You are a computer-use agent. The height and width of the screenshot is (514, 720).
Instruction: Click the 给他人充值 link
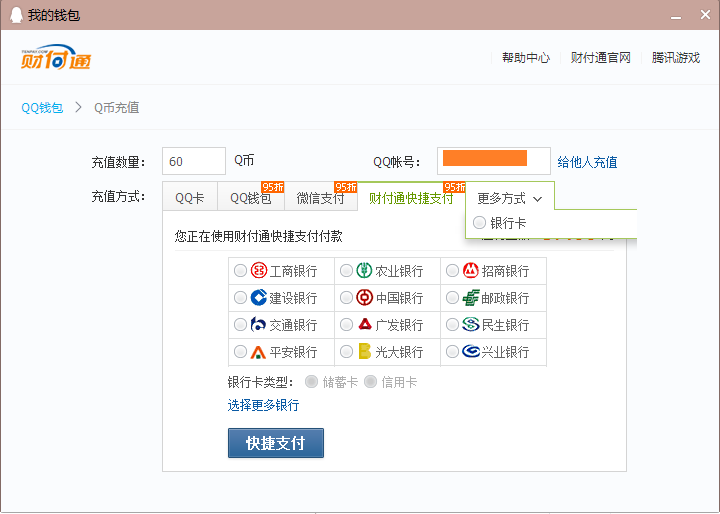click(587, 162)
